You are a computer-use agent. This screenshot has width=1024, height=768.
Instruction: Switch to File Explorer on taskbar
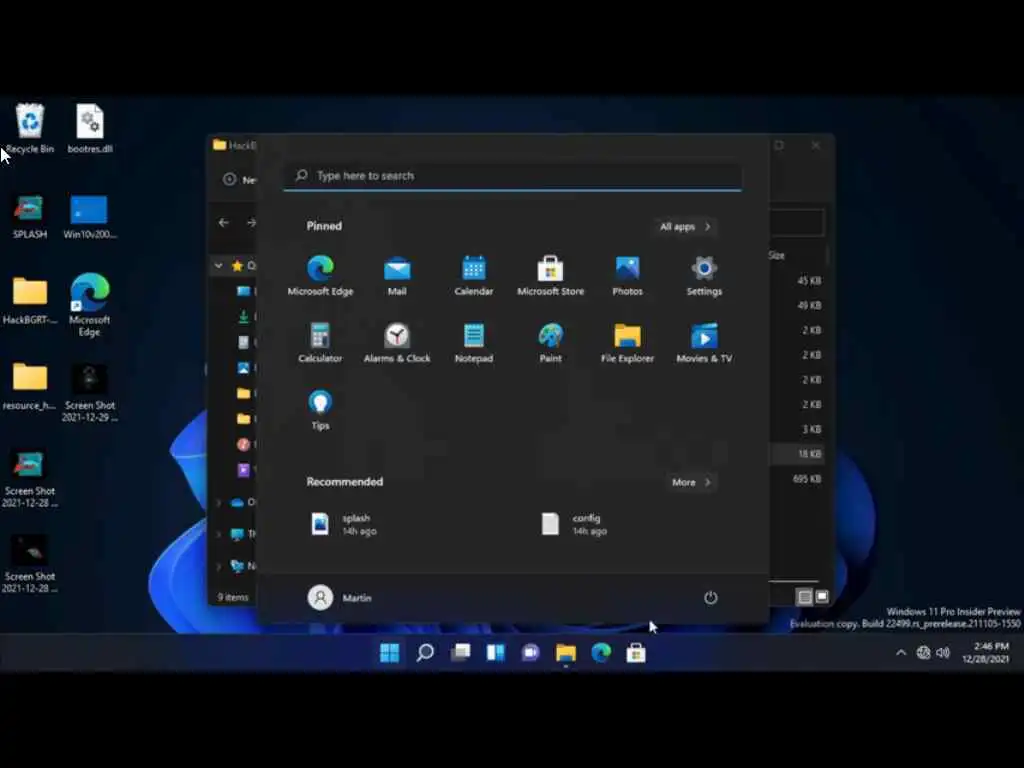point(566,652)
